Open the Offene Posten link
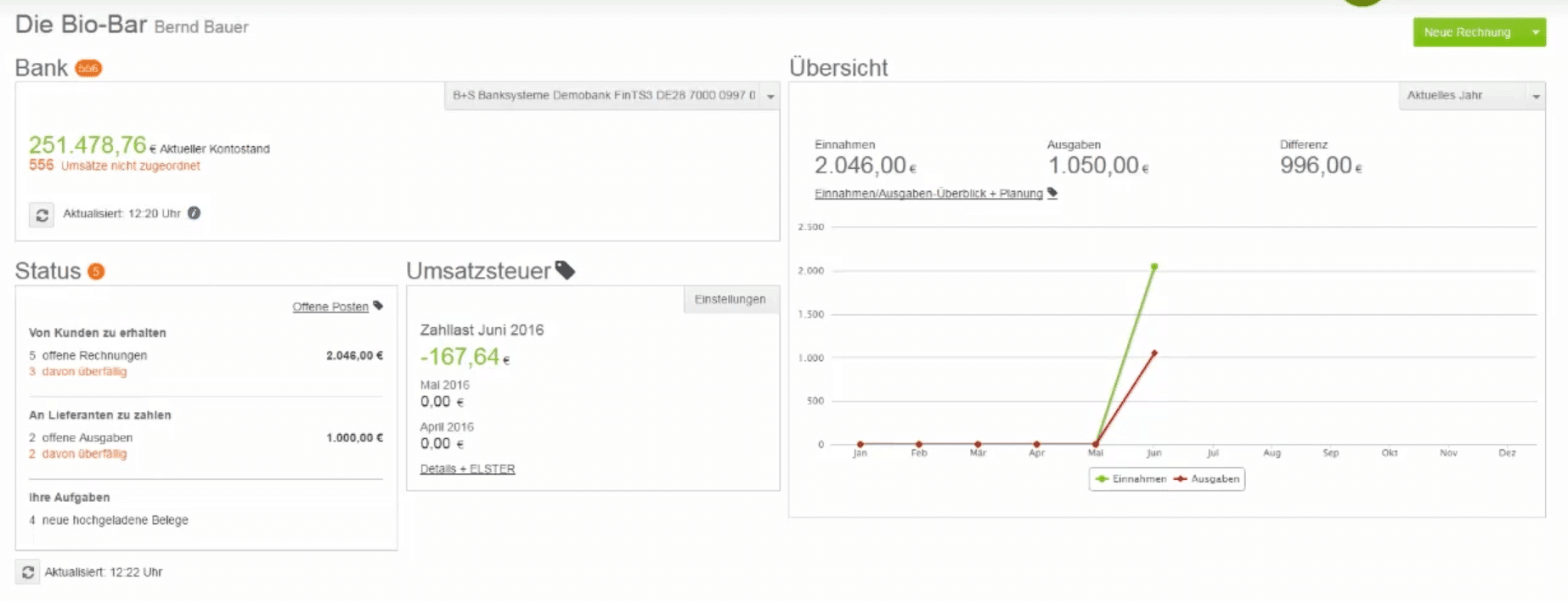This screenshot has width=1568, height=603. 330,307
